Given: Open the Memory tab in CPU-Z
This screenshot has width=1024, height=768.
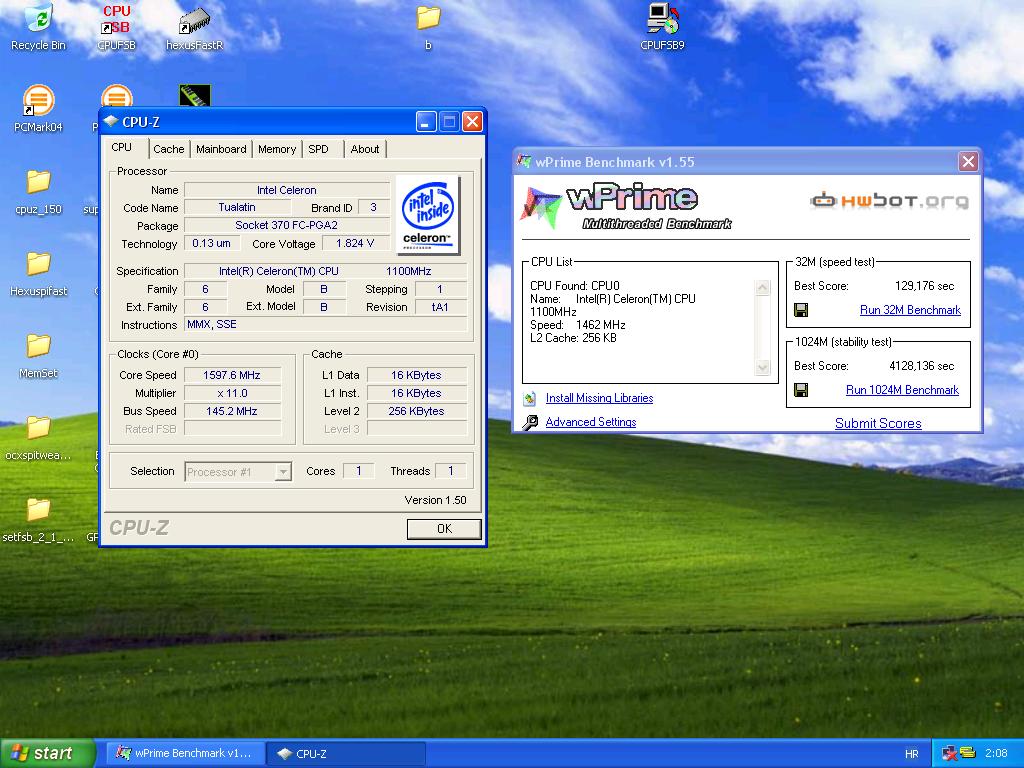Looking at the screenshot, I should click(x=277, y=149).
